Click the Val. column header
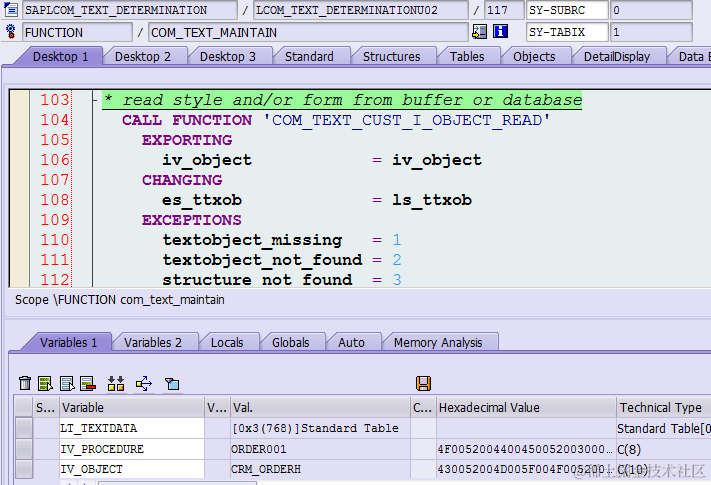Screen dimensions: 711x485 [x=320, y=407]
